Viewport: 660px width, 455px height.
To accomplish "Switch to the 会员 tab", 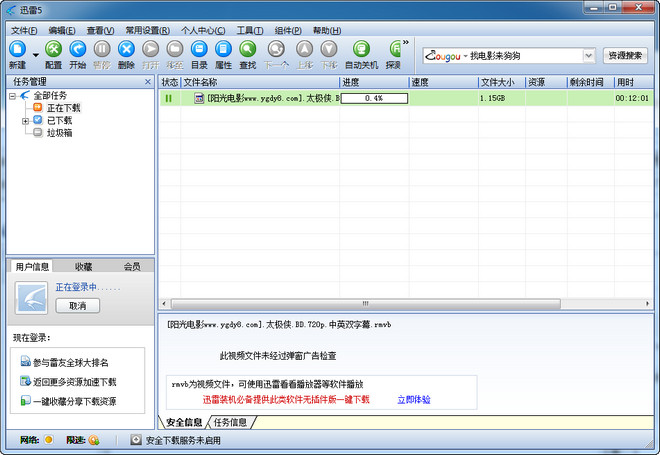I will click(132, 266).
